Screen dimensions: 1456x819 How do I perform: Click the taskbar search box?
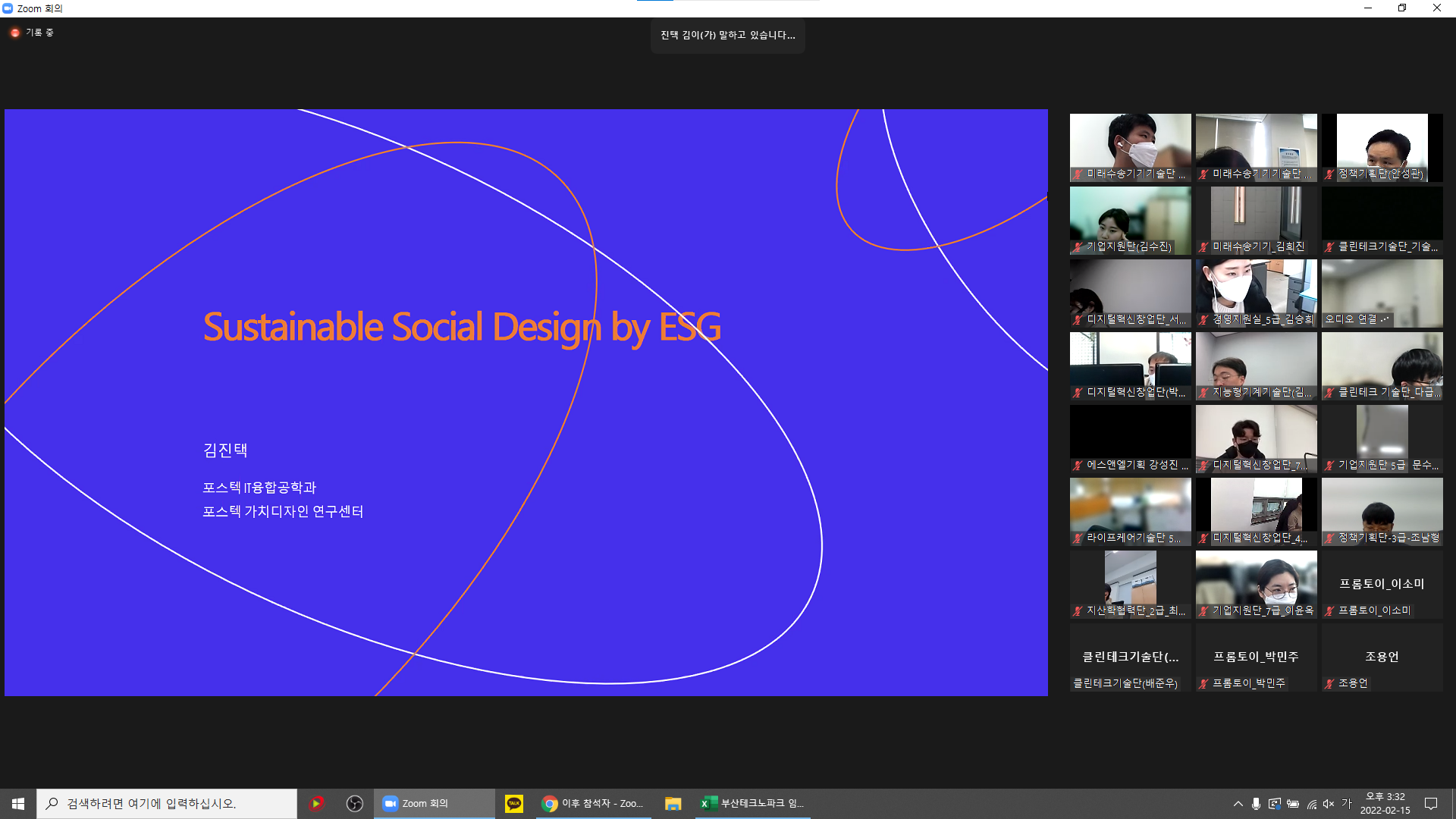pos(167,804)
